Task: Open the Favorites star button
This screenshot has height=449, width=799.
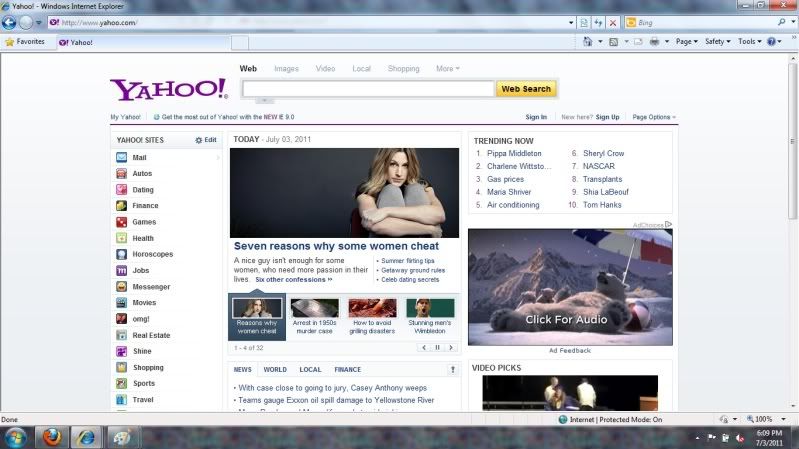Action: (25, 42)
